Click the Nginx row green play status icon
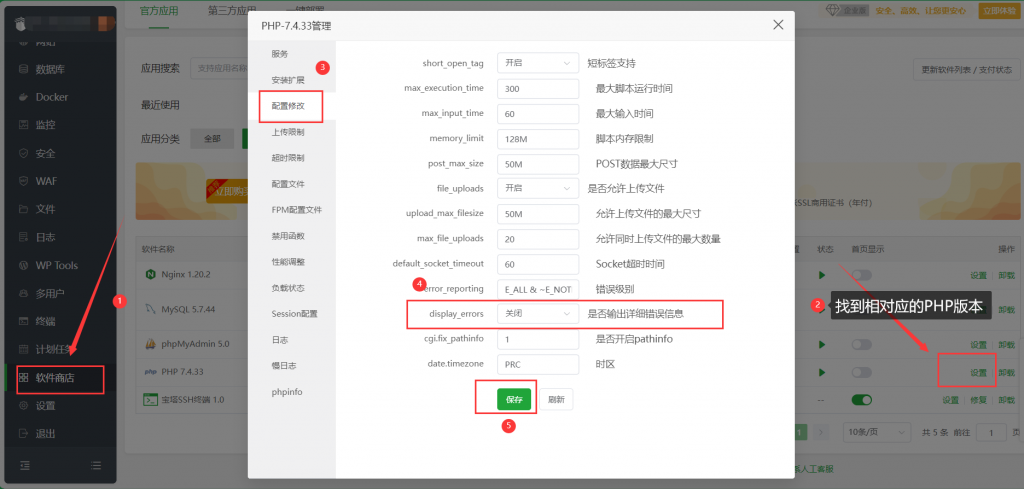The width and height of the screenshot is (1024, 489). pyautogui.click(x=822, y=276)
